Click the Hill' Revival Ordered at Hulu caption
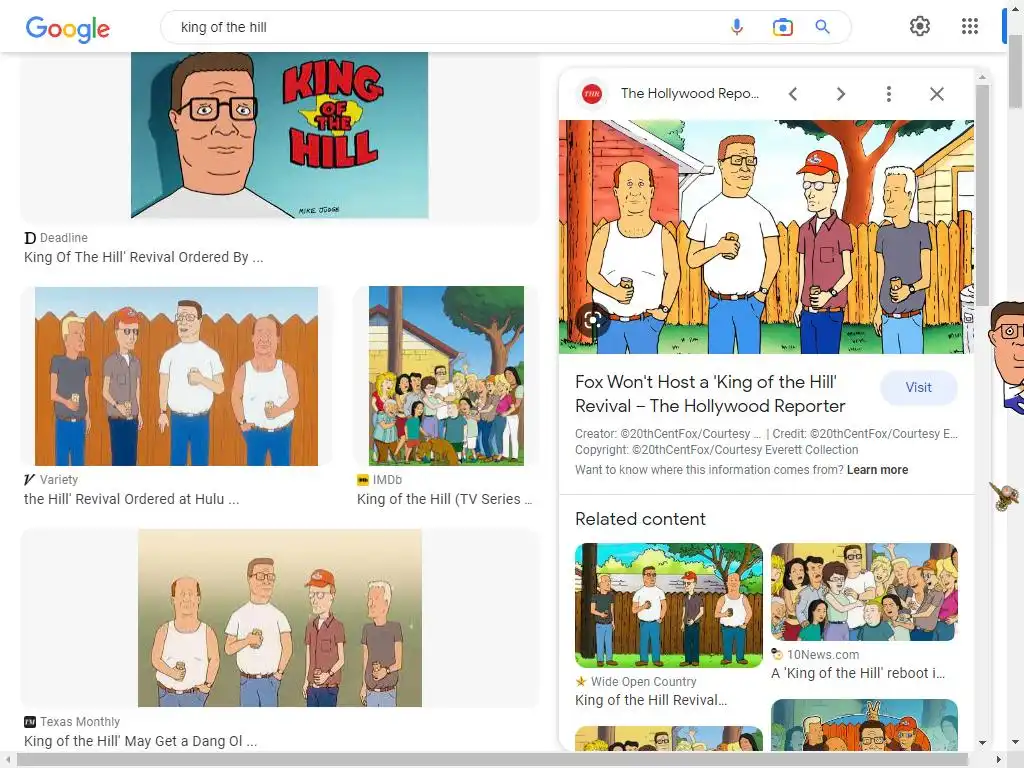Viewport: 1024px width, 768px height. pos(131,499)
